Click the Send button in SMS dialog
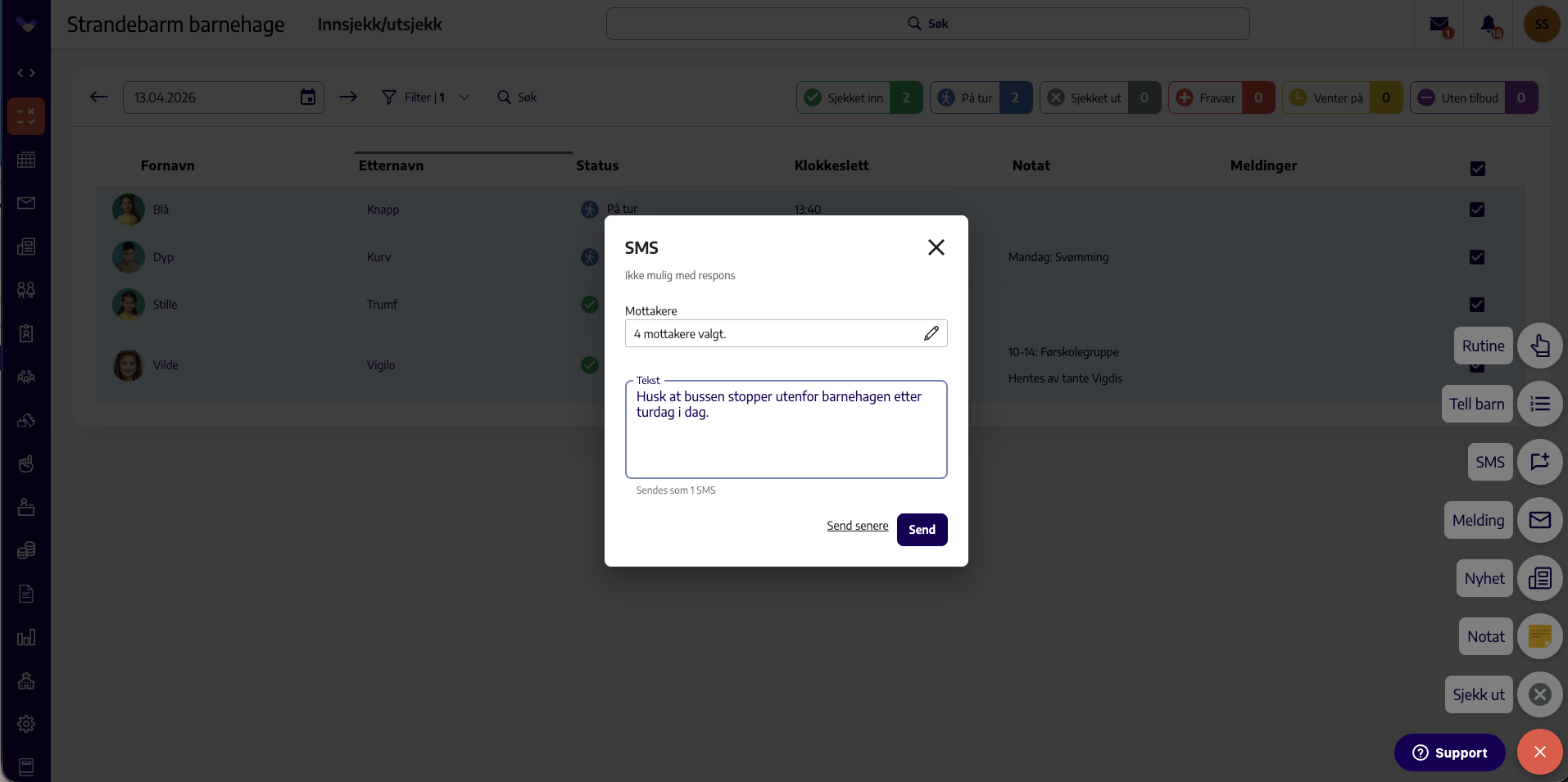1568x782 pixels. [922, 530]
